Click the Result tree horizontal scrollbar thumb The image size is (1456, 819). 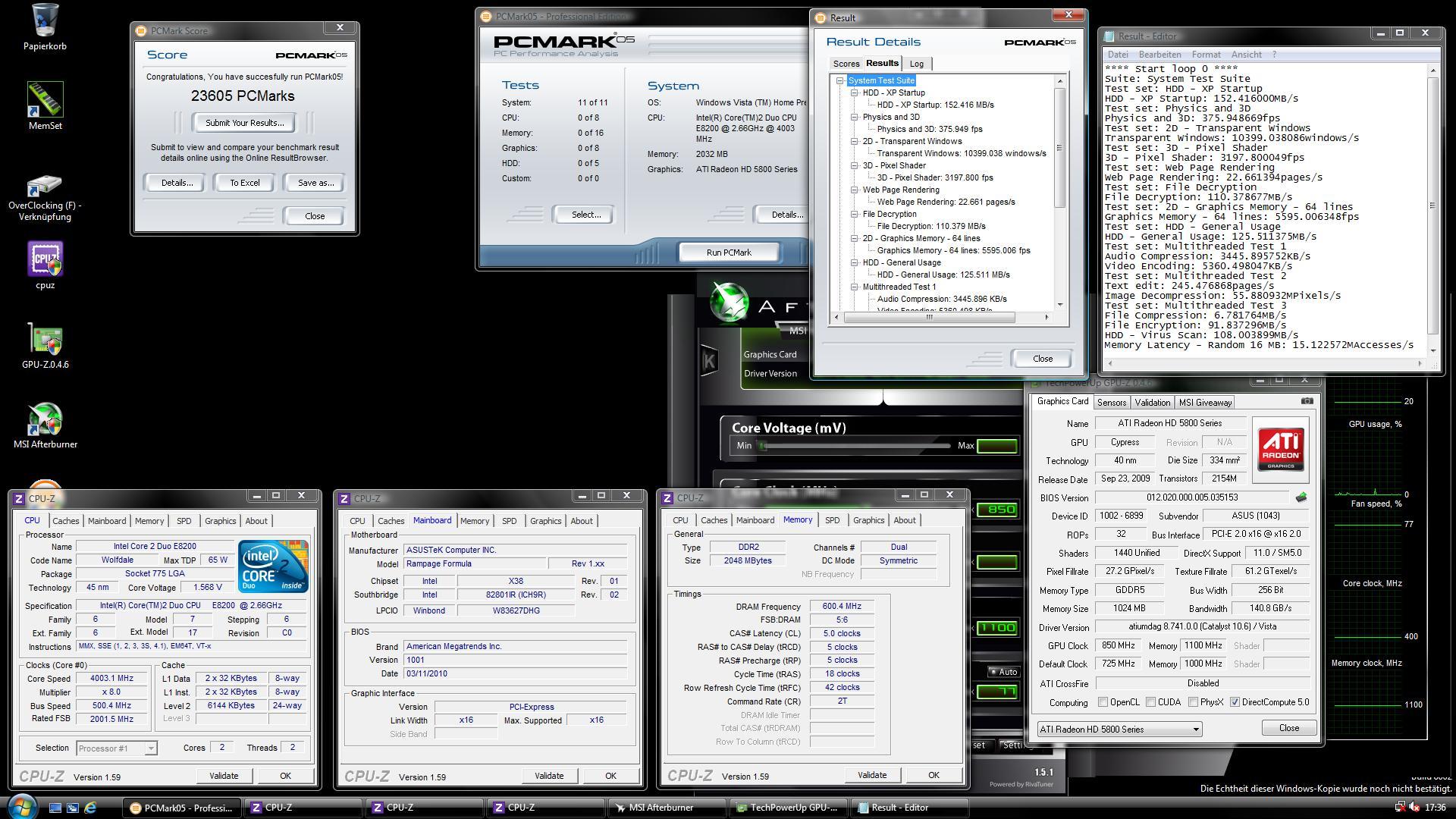point(929,317)
